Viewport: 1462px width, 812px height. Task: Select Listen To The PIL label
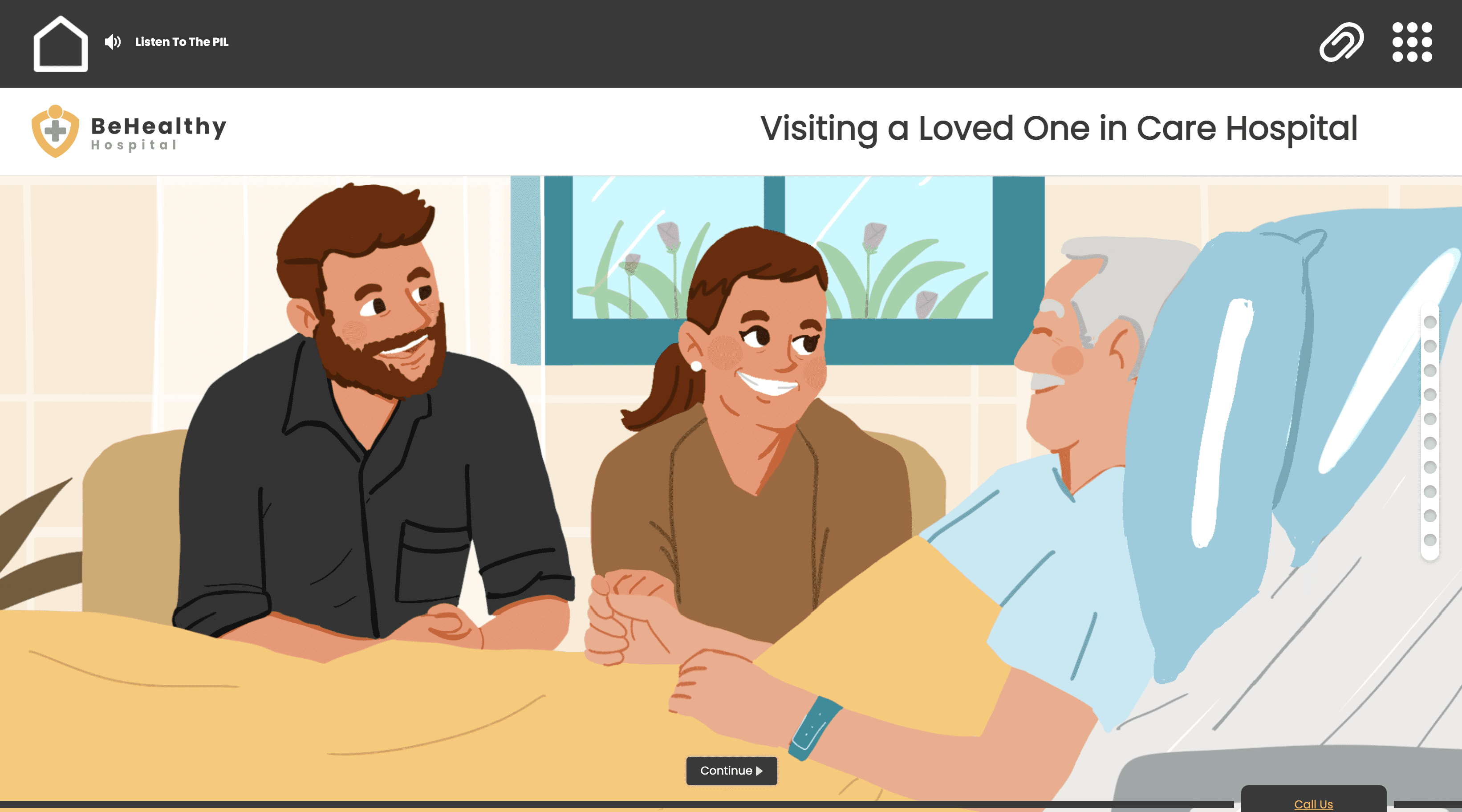[182, 42]
